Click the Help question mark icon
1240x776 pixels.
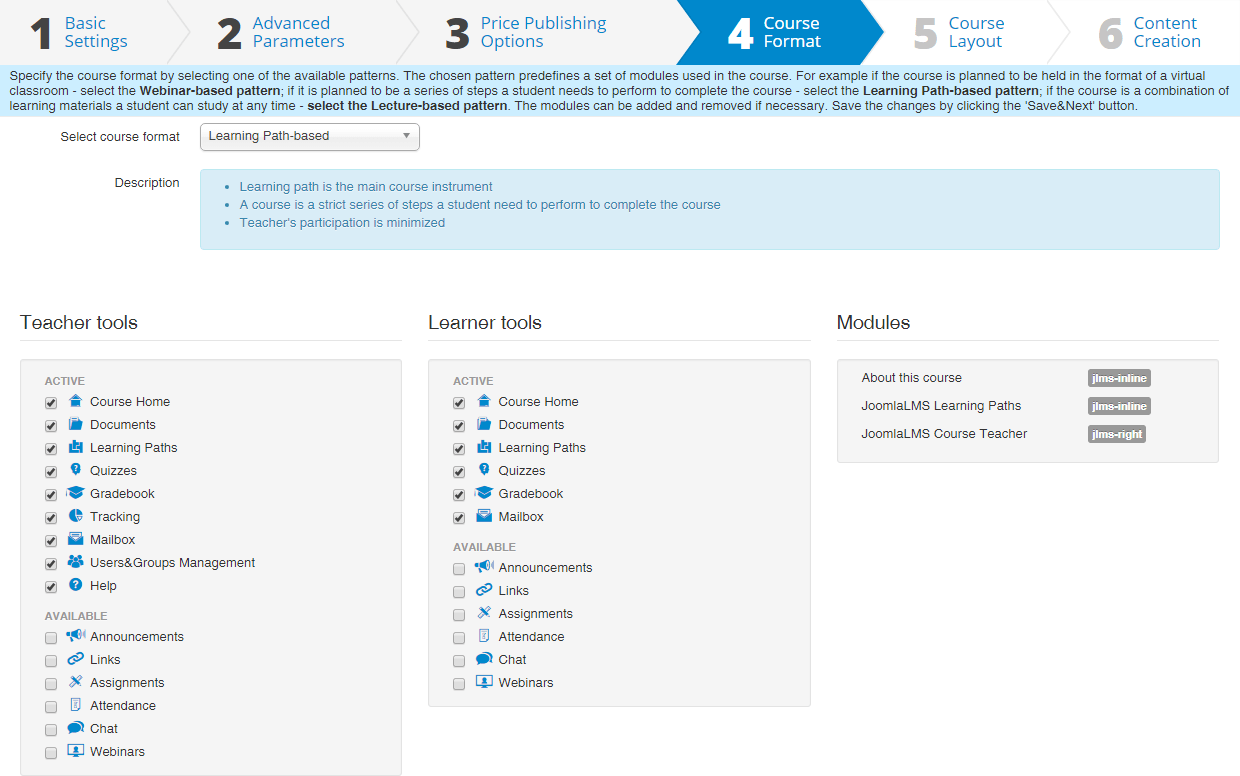click(x=76, y=585)
